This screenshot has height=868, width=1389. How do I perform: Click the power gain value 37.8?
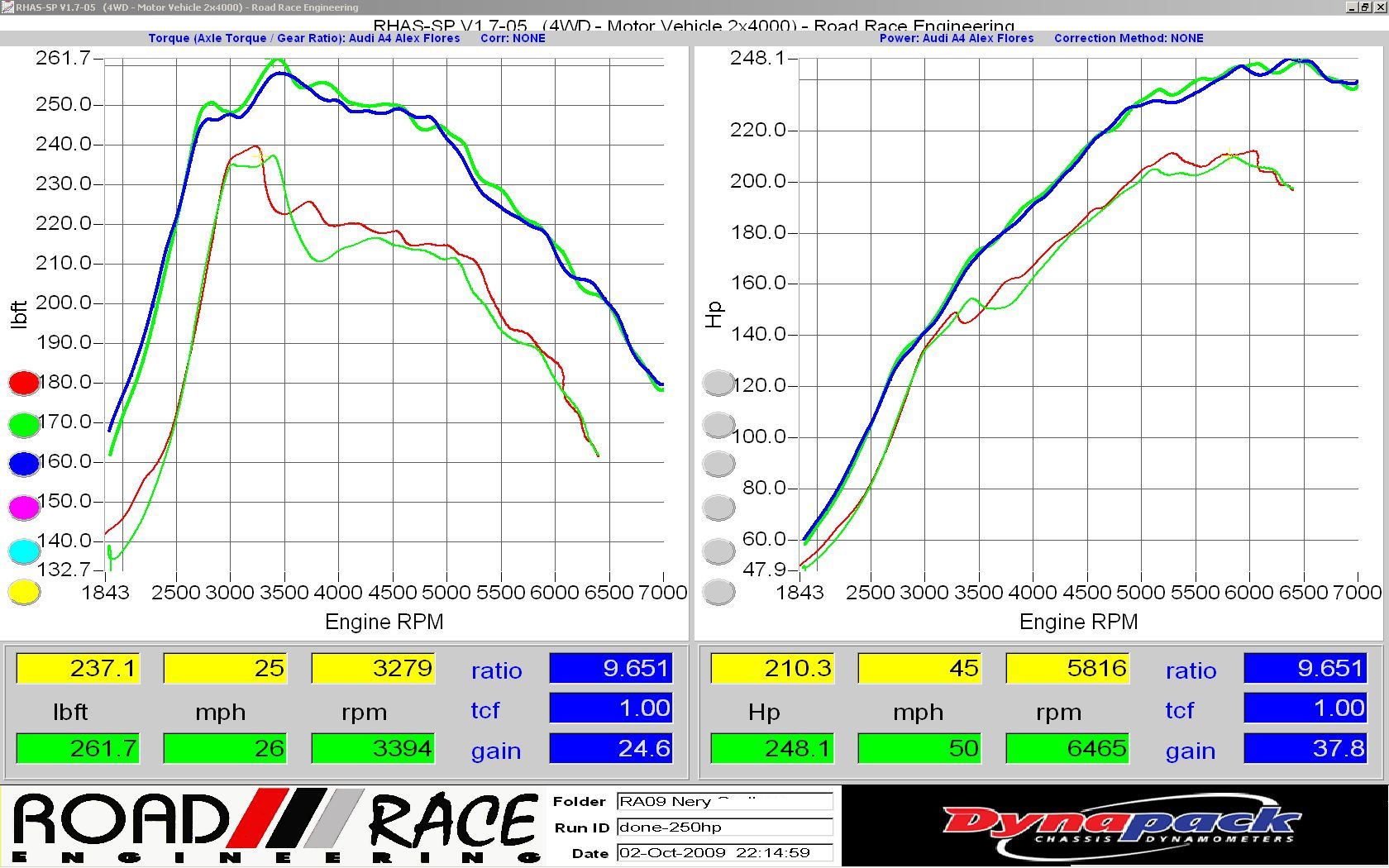pos(1305,749)
